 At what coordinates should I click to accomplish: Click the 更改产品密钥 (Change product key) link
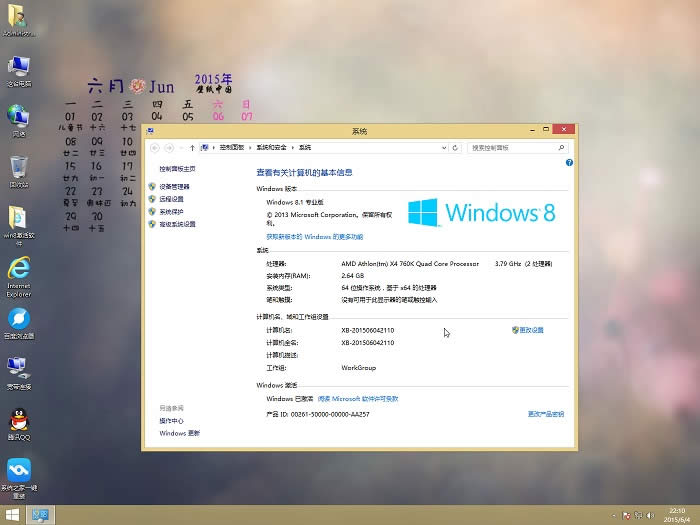point(545,414)
